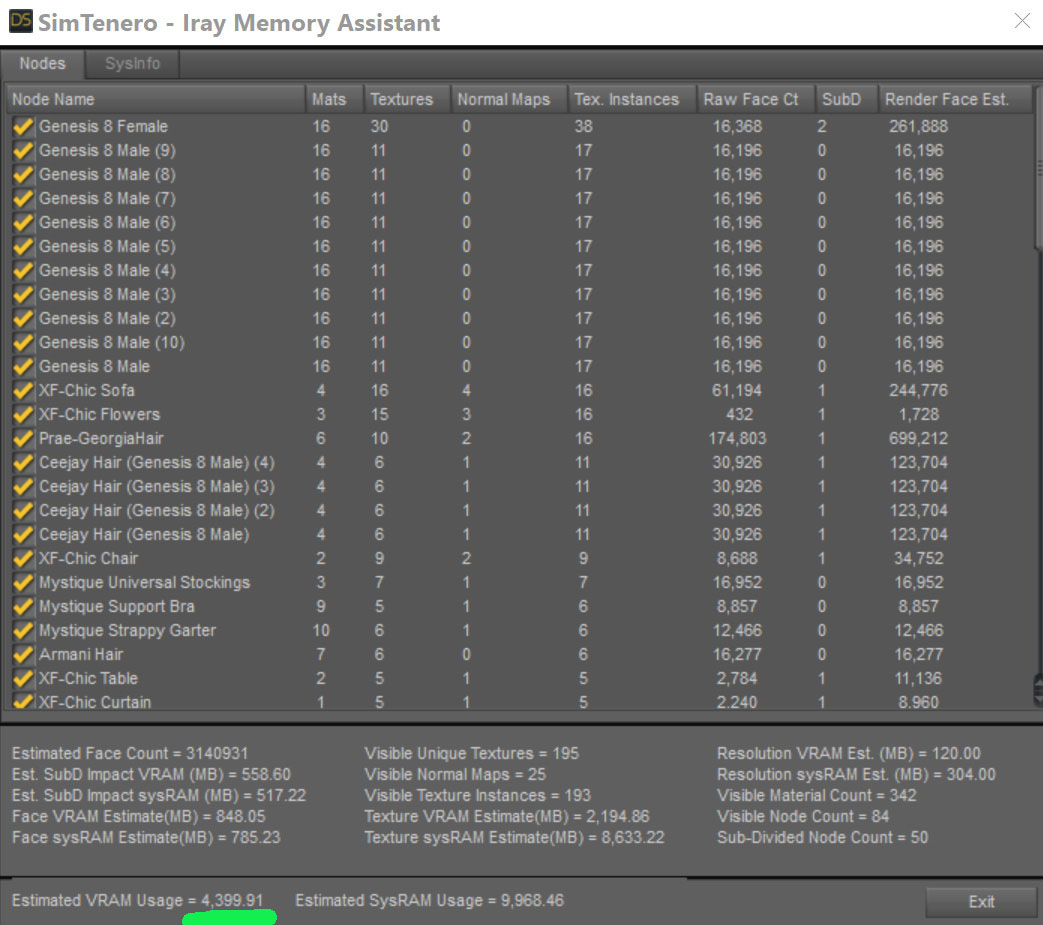Sort by Tex. Instances column header
1043x925 pixels.
pyautogui.click(x=632, y=99)
